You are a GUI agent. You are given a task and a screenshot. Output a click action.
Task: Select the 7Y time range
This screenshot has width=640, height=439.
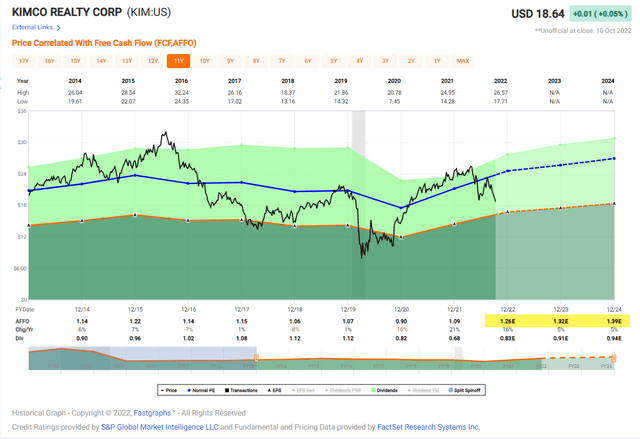(282, 61)
